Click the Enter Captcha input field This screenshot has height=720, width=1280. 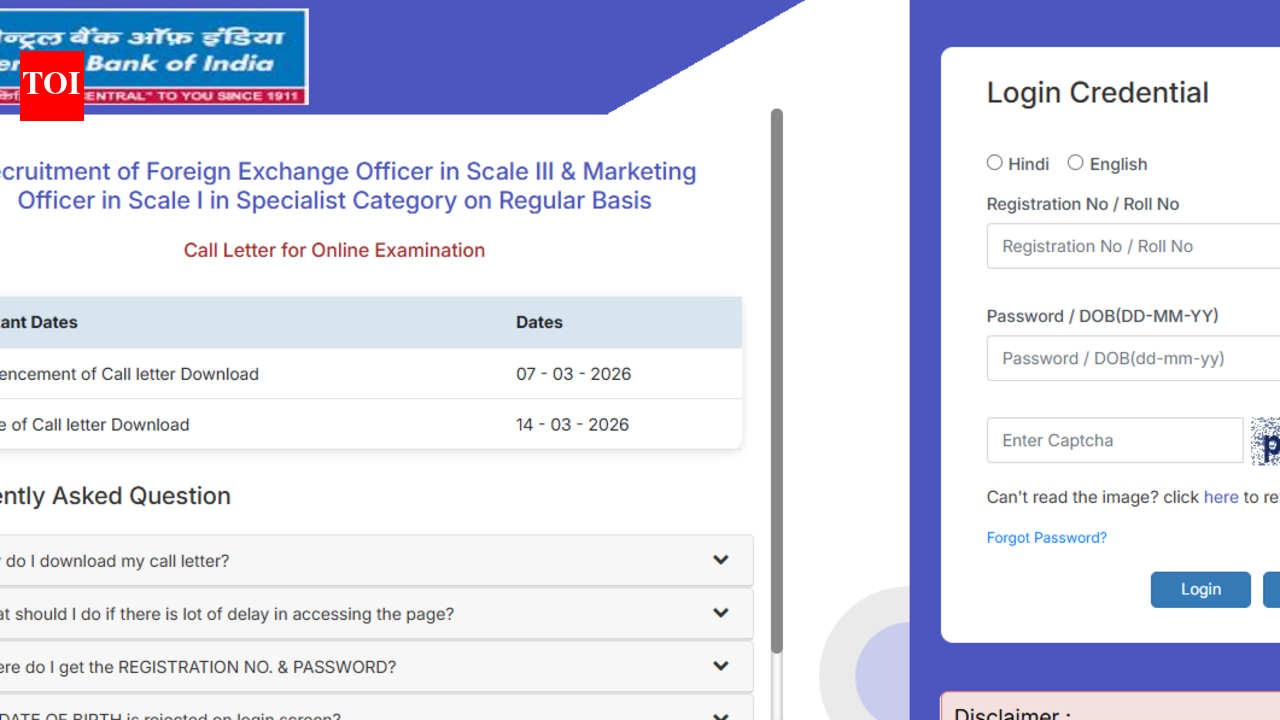1114,440
